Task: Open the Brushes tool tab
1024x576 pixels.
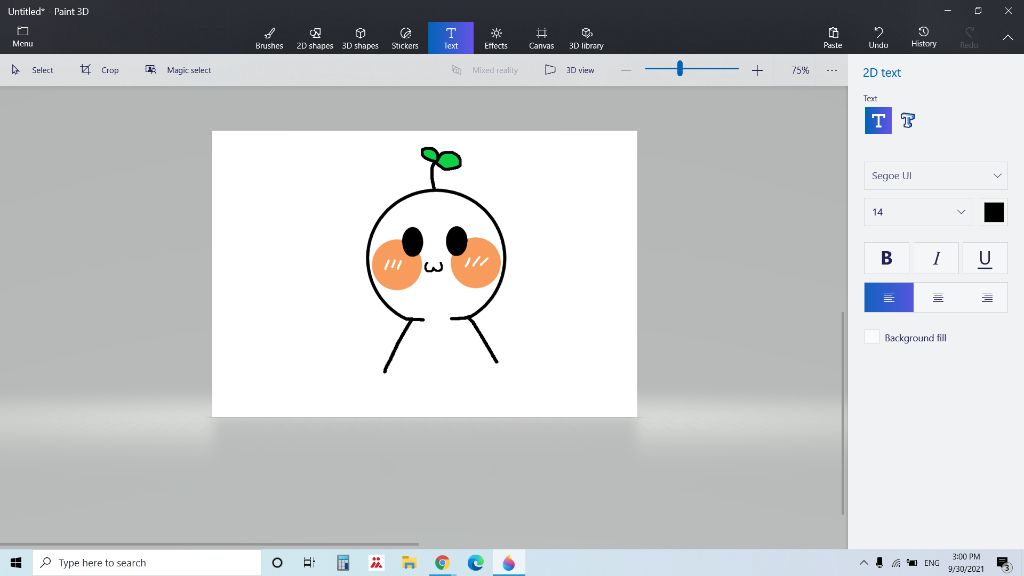Action: pos(269,38)
